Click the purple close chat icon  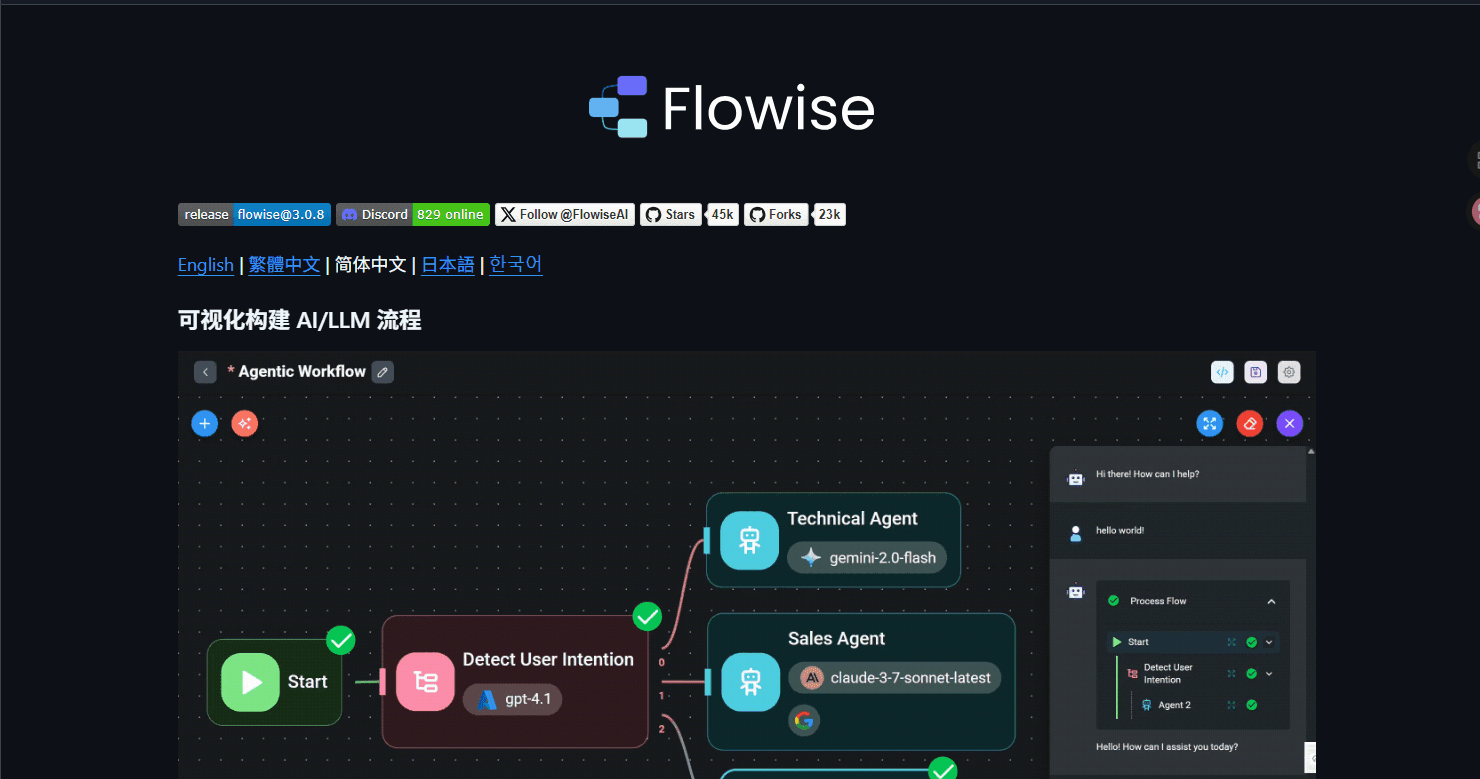pos(1290,424)
